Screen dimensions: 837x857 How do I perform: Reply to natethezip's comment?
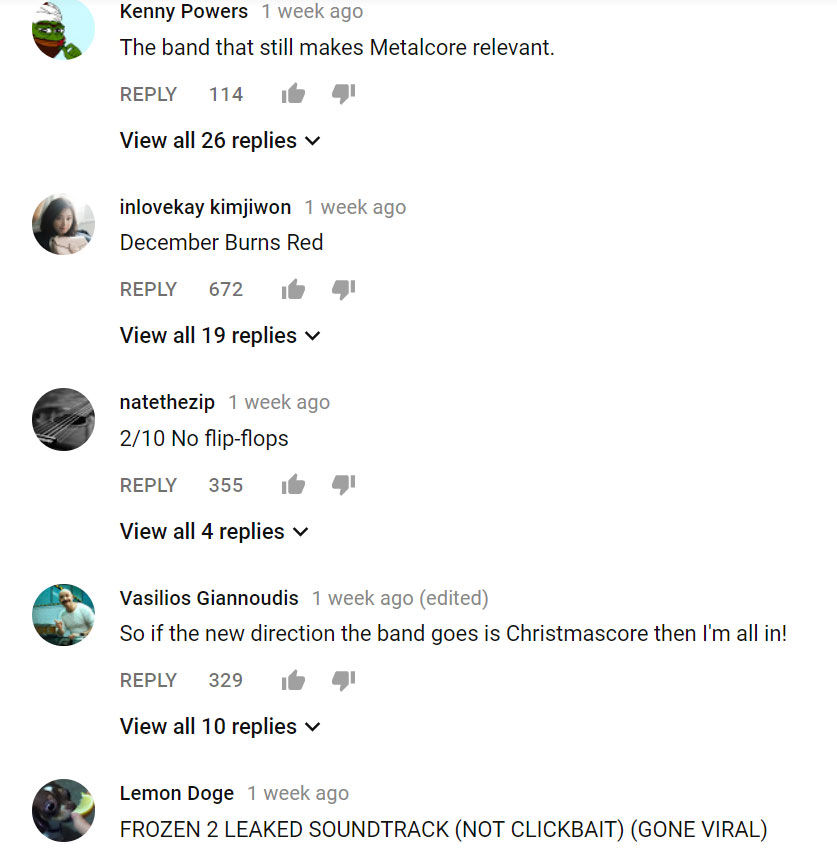point(148,485)
